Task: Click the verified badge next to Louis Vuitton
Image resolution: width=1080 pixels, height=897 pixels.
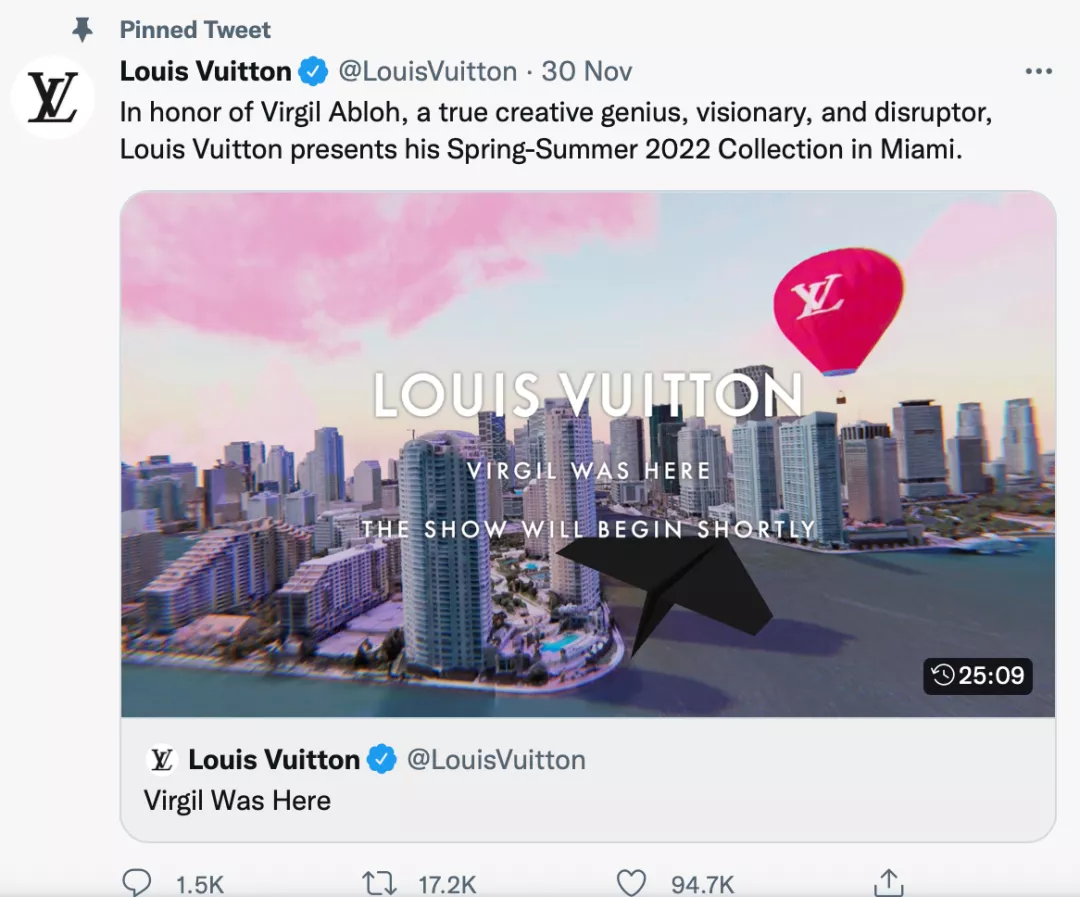Action: [x=313, y=71]
